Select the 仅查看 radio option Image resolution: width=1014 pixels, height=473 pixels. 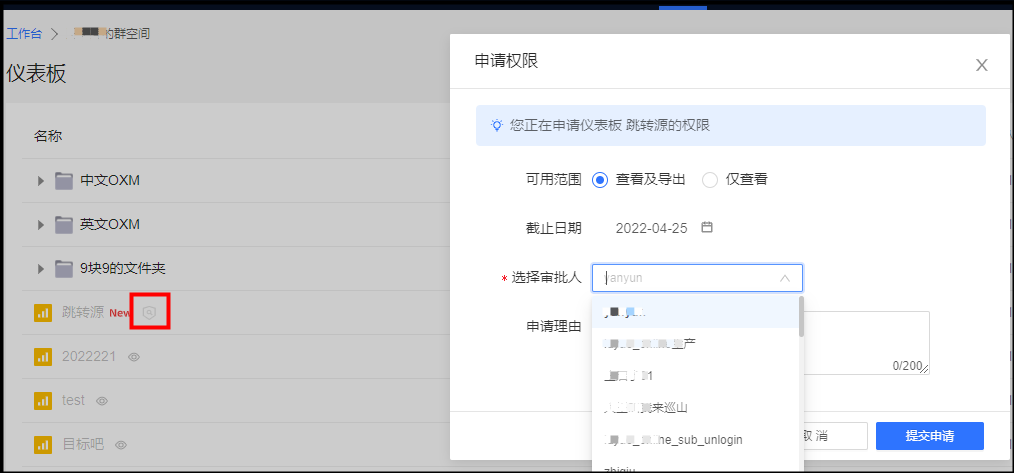710,180
